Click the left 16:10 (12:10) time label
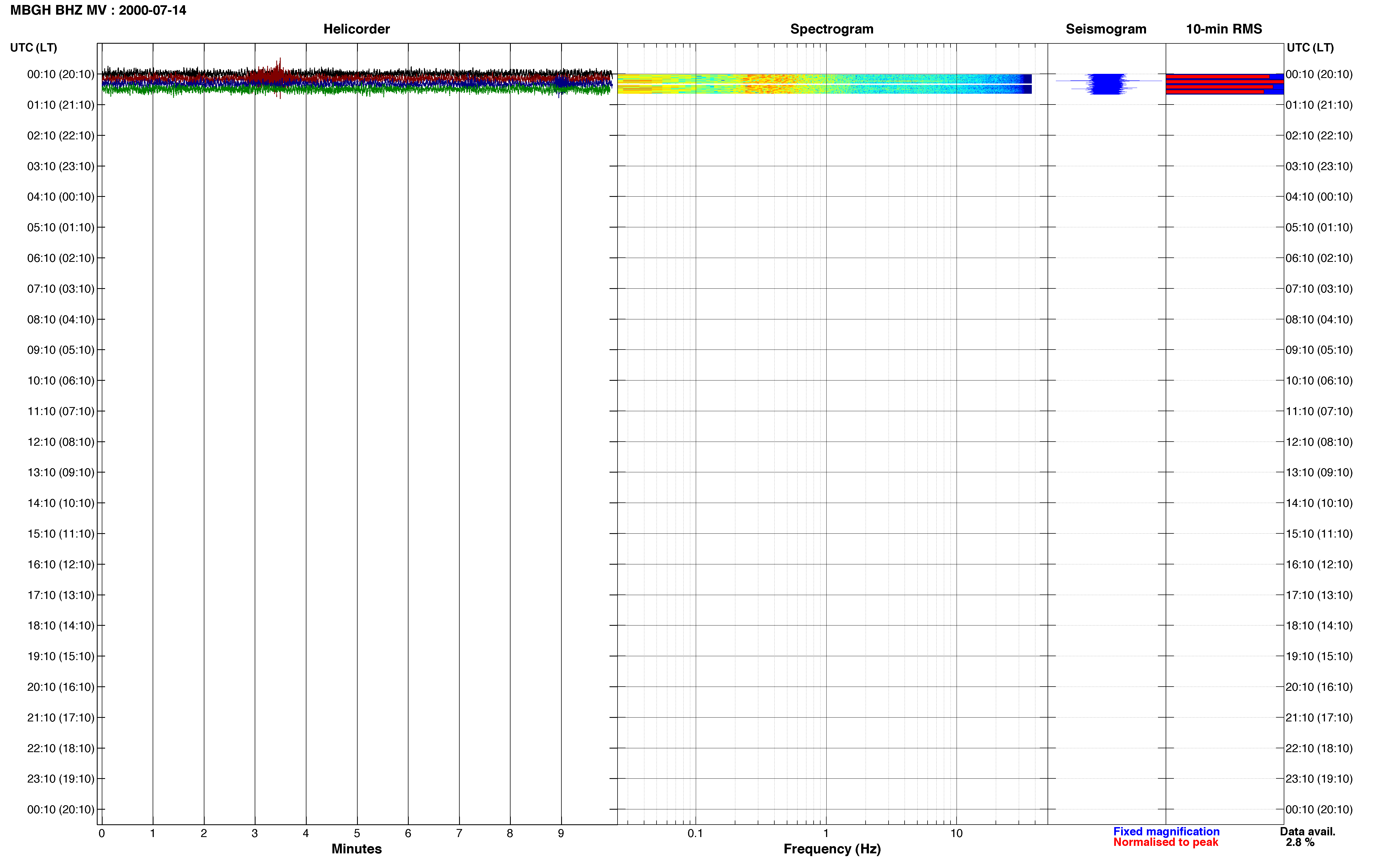This screenshot has width=1388, height=868. (x=60, y=565)
